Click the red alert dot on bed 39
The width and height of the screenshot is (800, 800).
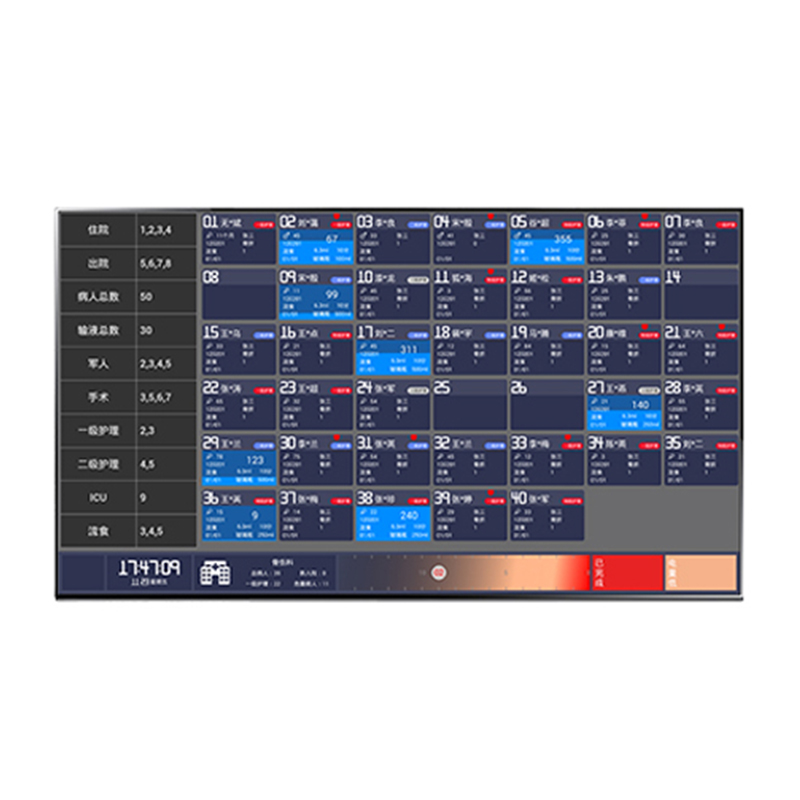pos(491,492)
